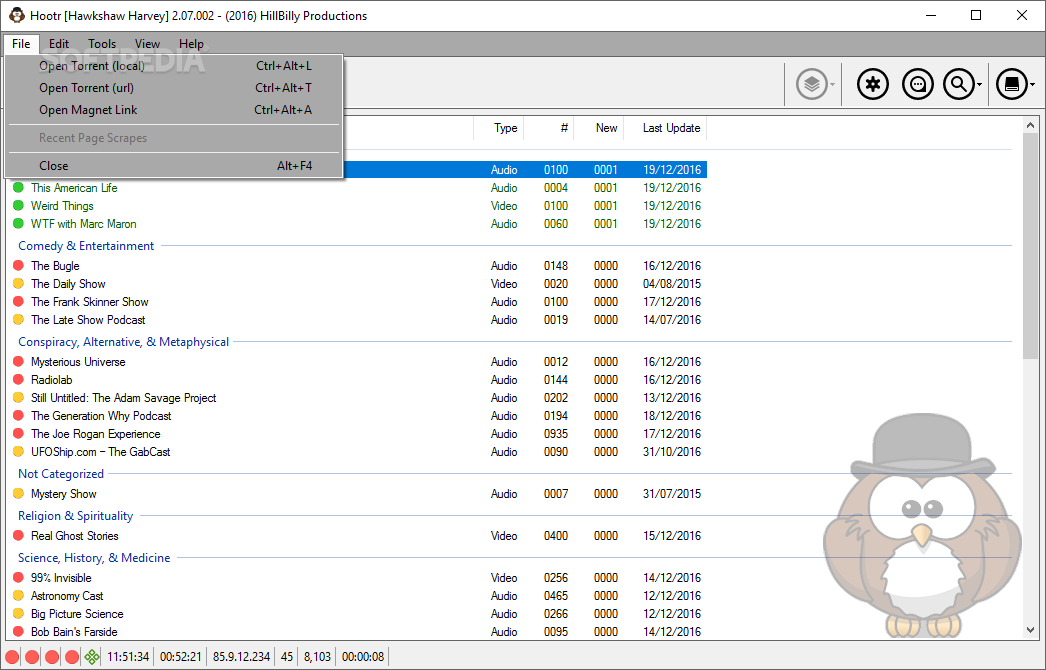Viewport: 1046px width, 670px height.
Task: Click the yellow dot beside Big Picture Science
Action: click(18, 614)
